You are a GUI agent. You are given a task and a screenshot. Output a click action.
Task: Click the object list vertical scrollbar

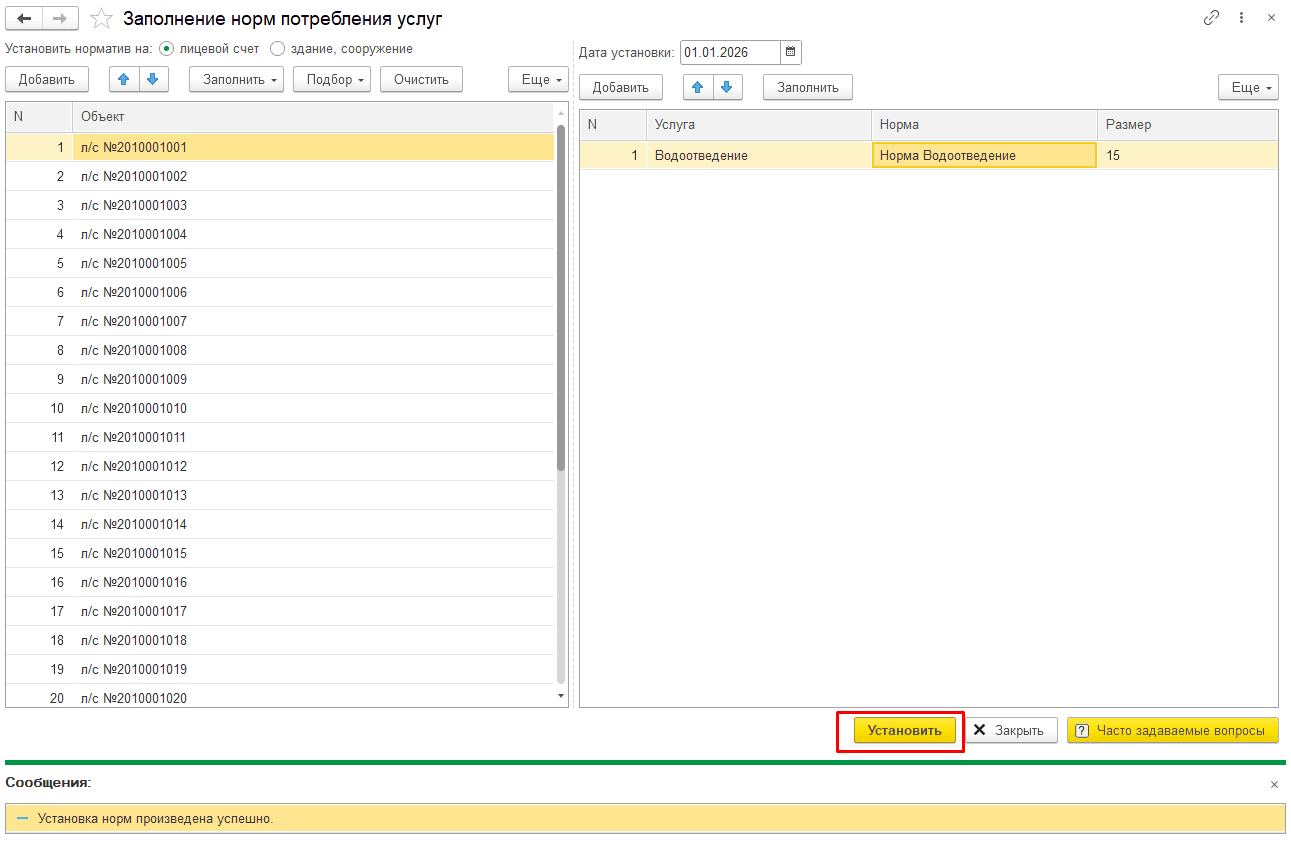(561, 405)
